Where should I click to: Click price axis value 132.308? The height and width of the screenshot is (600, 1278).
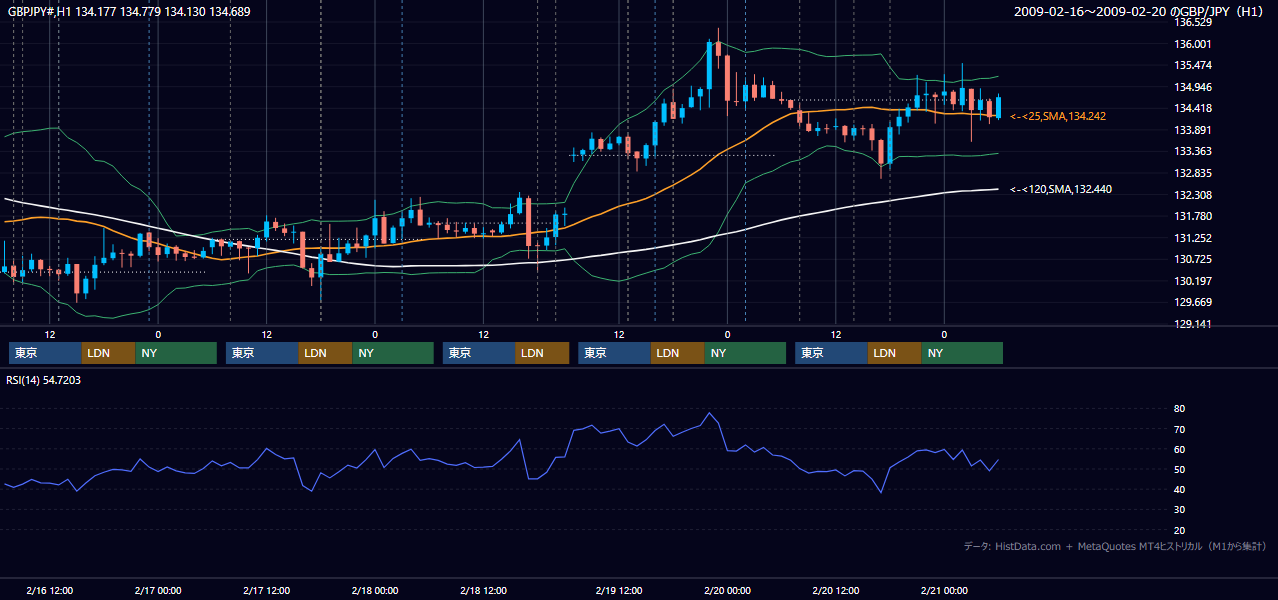point(1193,195)
